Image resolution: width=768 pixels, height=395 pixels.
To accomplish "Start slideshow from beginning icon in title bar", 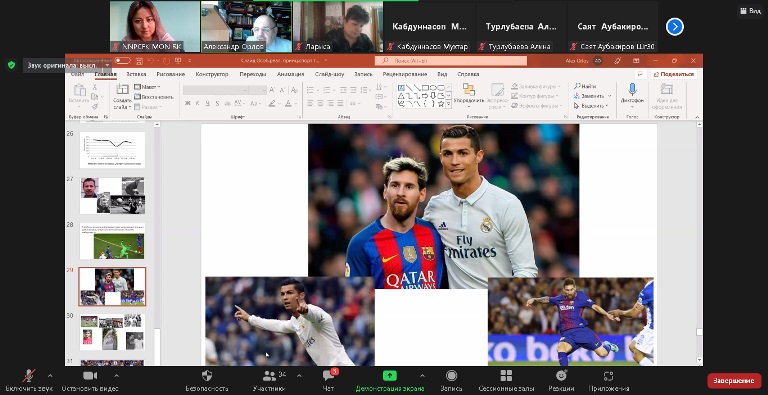I will 178,61.
